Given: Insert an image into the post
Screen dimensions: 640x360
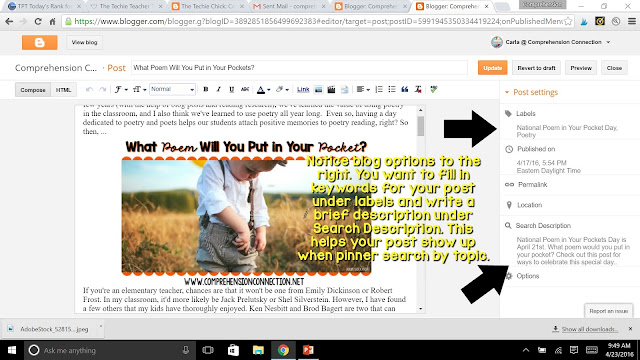Looking at the screenshot, I should click(318, 89).
